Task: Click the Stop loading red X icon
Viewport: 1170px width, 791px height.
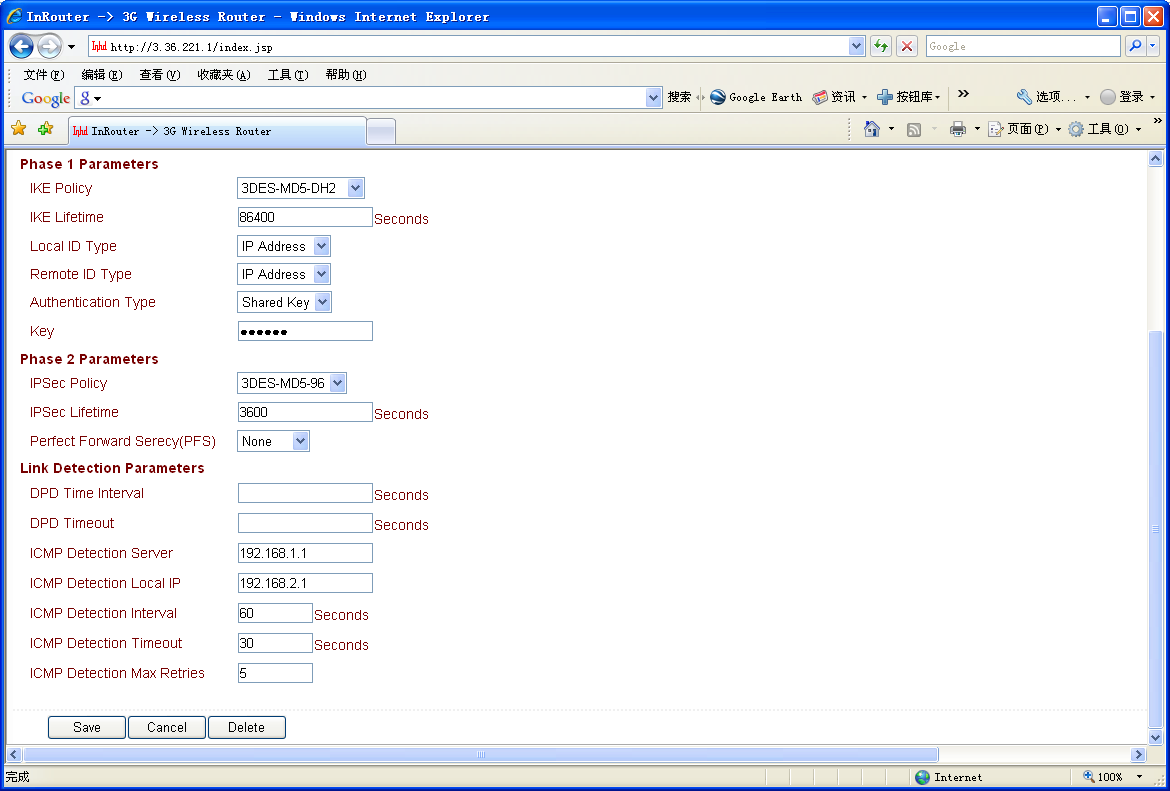Action: coord(907,46)
